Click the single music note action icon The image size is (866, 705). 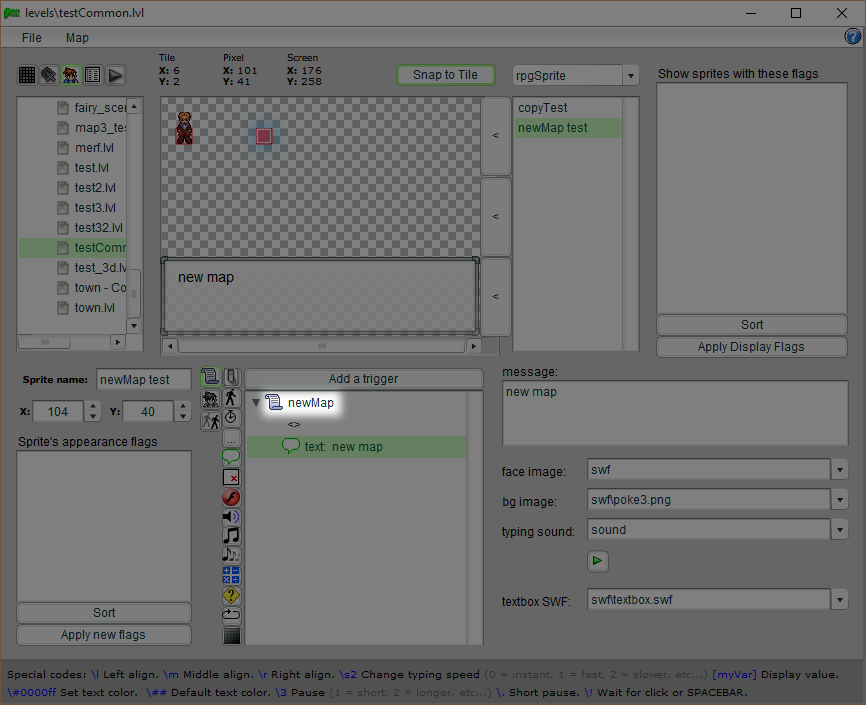click(231, 535)
